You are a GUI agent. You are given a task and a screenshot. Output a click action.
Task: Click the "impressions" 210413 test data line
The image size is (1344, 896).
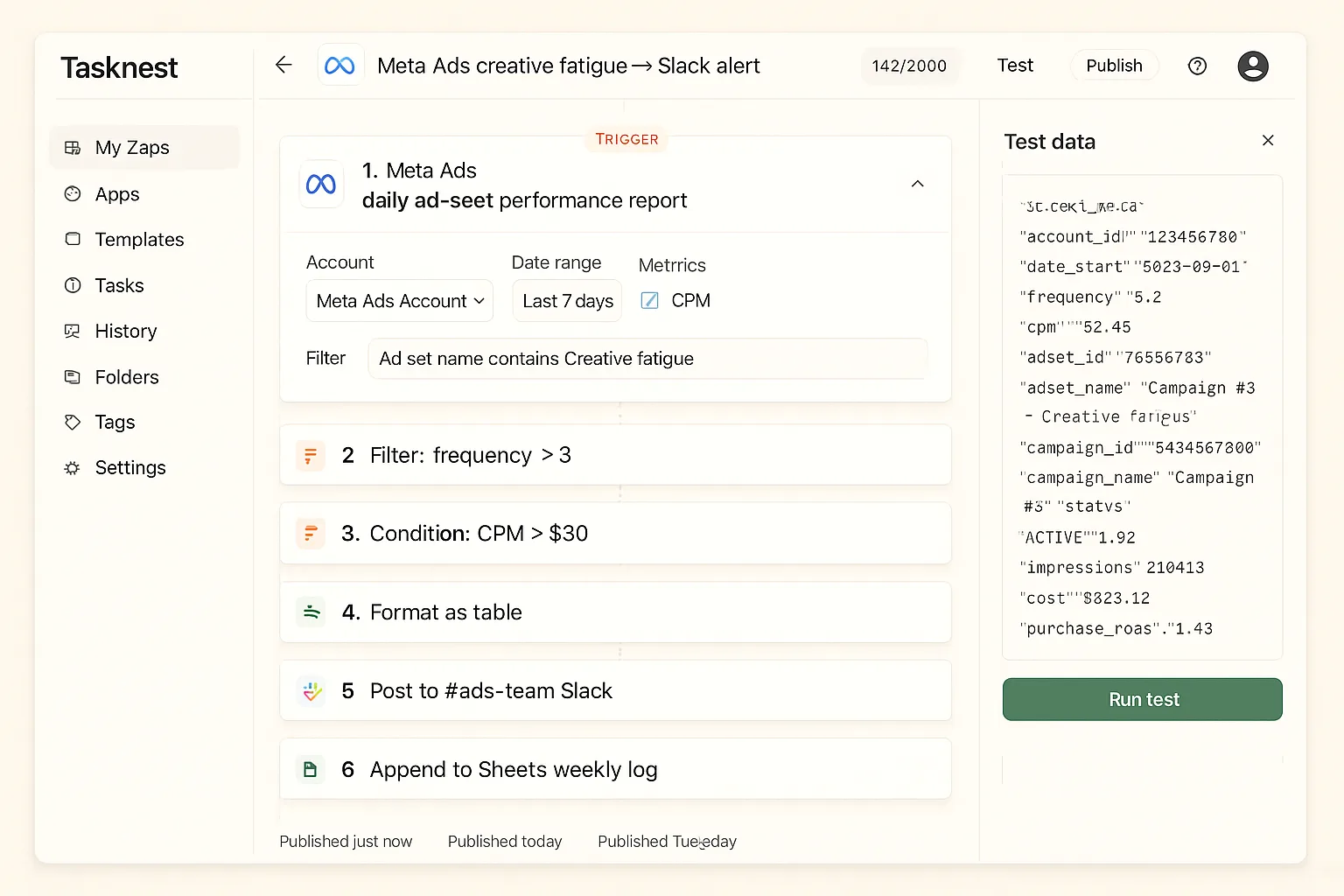1111,568
